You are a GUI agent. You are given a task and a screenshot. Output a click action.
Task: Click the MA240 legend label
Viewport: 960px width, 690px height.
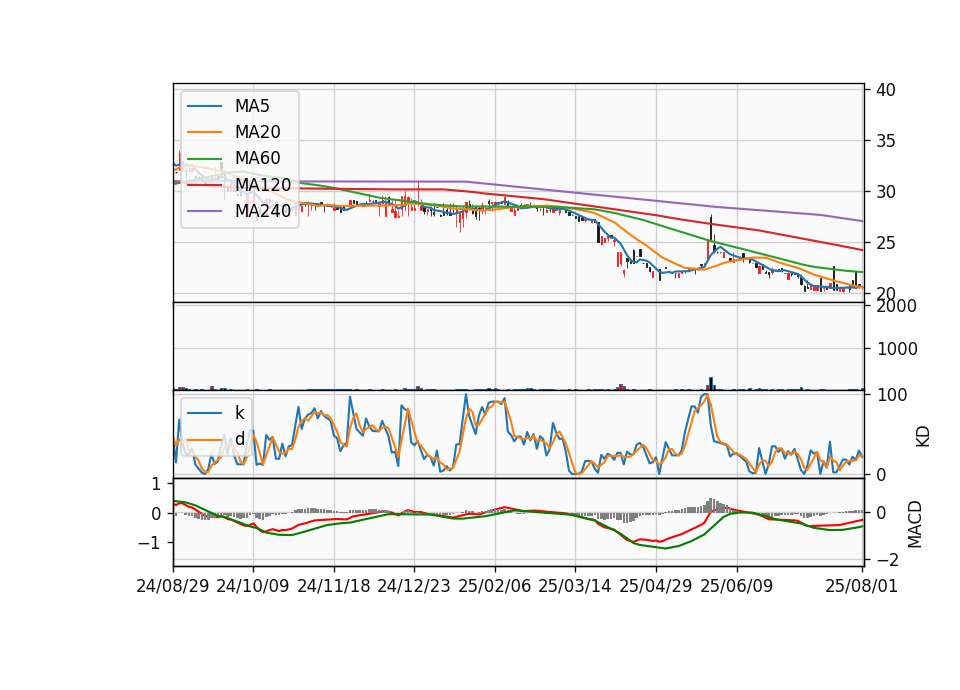click(263, 211)
